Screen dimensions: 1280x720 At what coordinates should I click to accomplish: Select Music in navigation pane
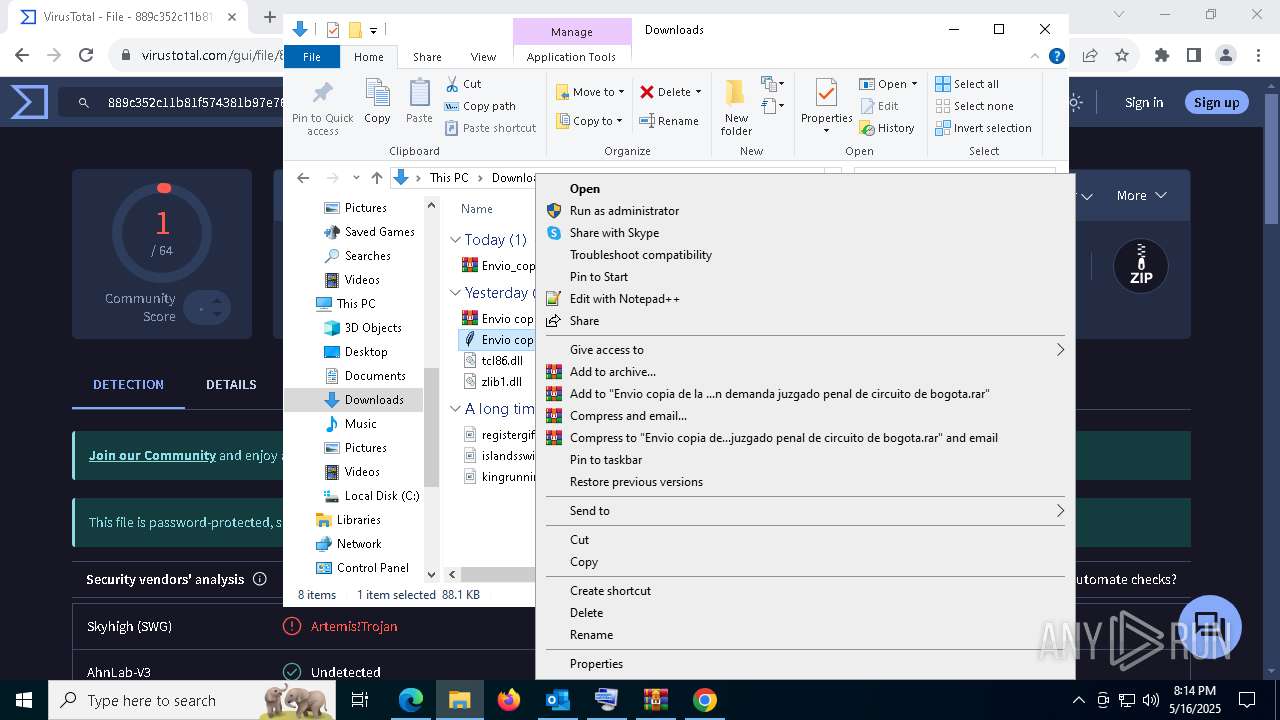point(351,424)
